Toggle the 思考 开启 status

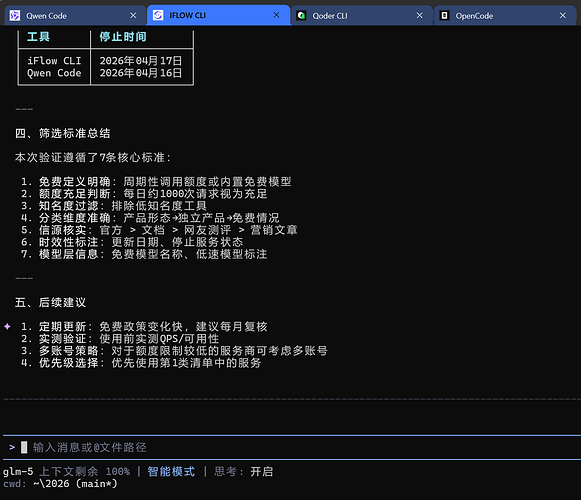tap(243, 471)
